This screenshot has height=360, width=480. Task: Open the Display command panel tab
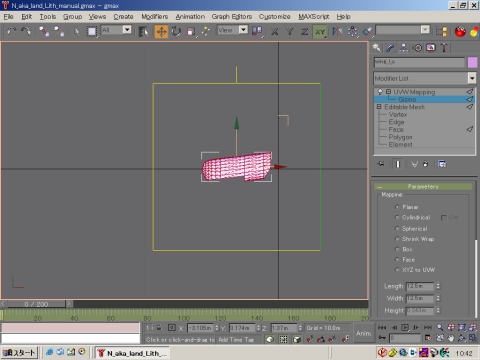431,48
